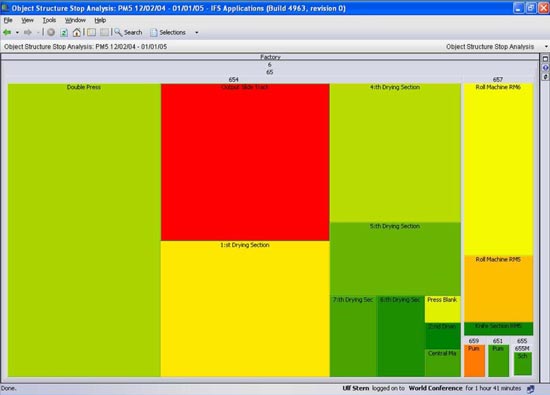This screenshot has width=550, height=395.
Task: Expand the Object Structure Stop Analysis dropdown
Action: pyautogui.click(x=546, y=47)
